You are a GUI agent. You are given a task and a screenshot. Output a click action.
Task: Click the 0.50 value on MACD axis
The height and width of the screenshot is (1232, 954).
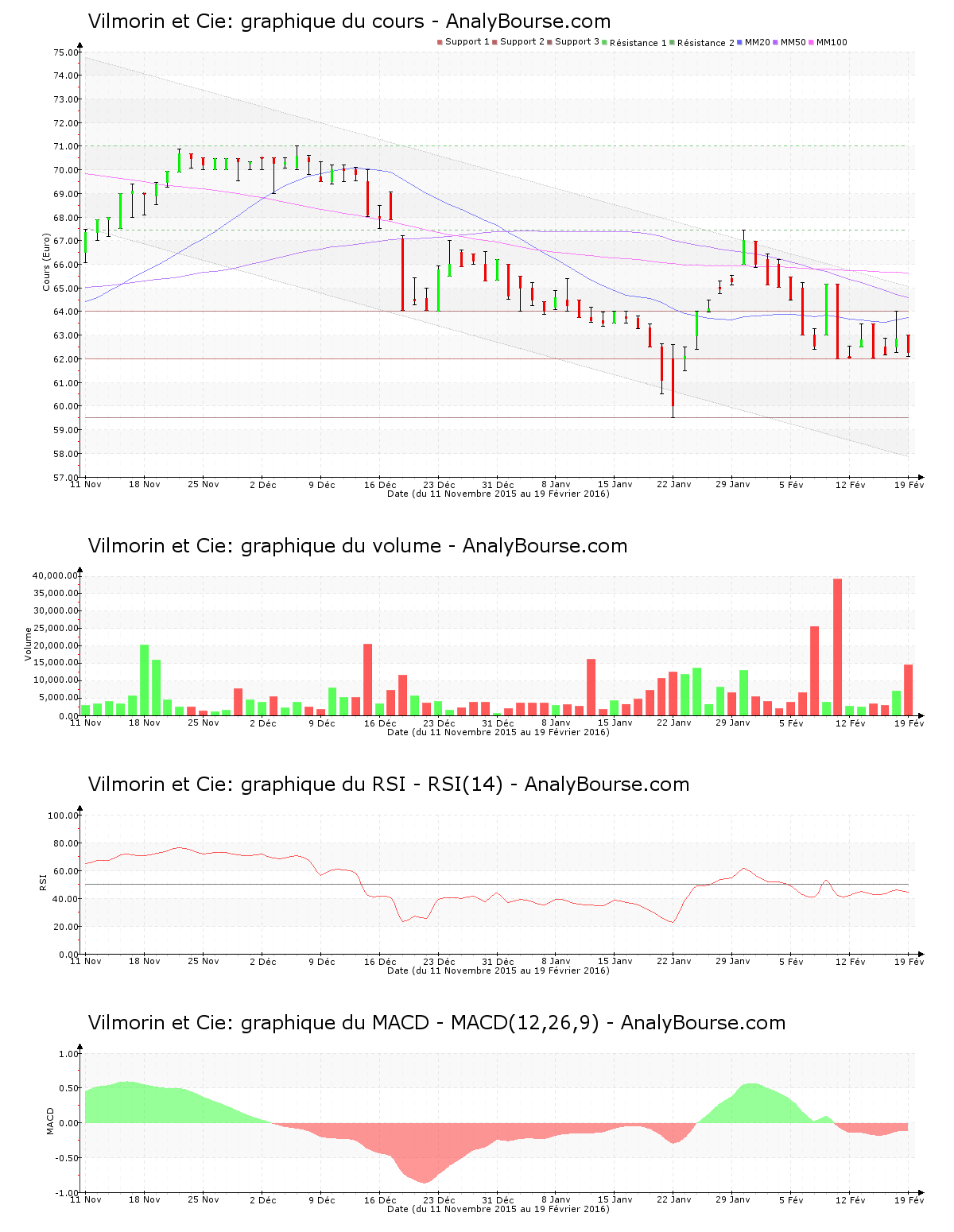(70, 1088)
